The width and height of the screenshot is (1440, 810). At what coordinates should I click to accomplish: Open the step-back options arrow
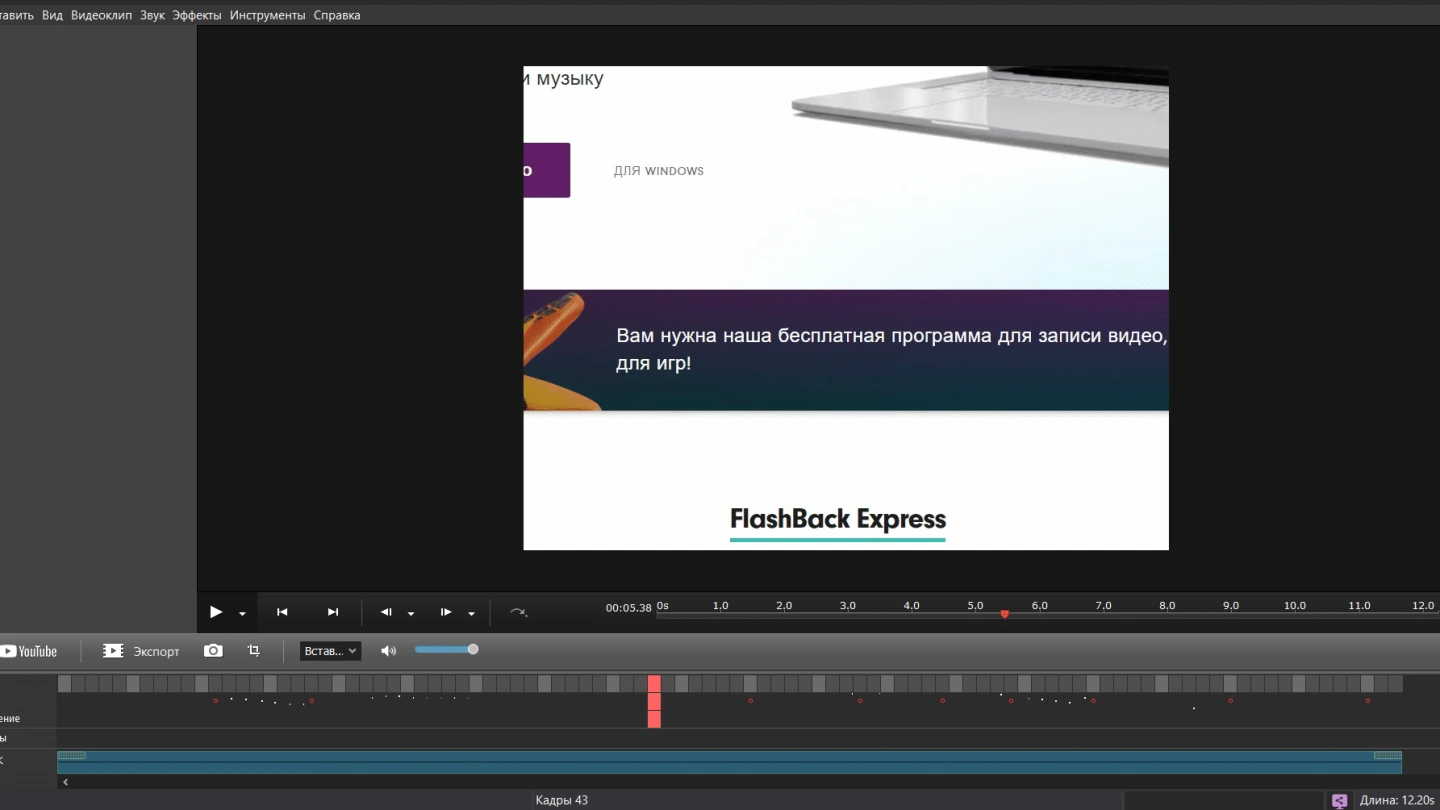coord(411,614)
